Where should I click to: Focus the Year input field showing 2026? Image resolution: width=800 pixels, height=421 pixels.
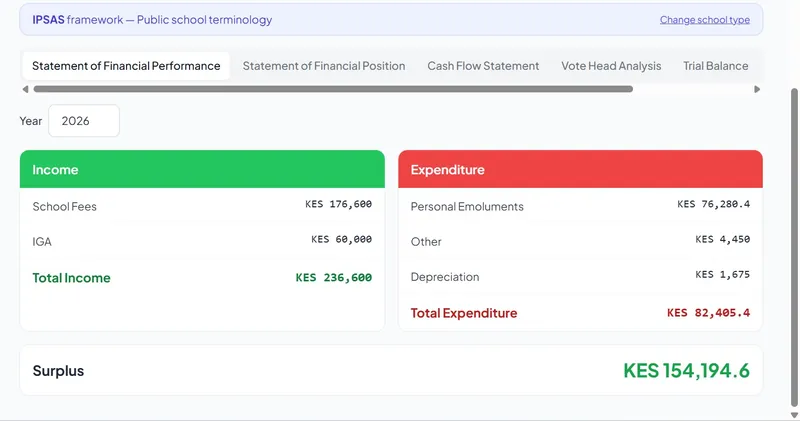click(84, 121)
